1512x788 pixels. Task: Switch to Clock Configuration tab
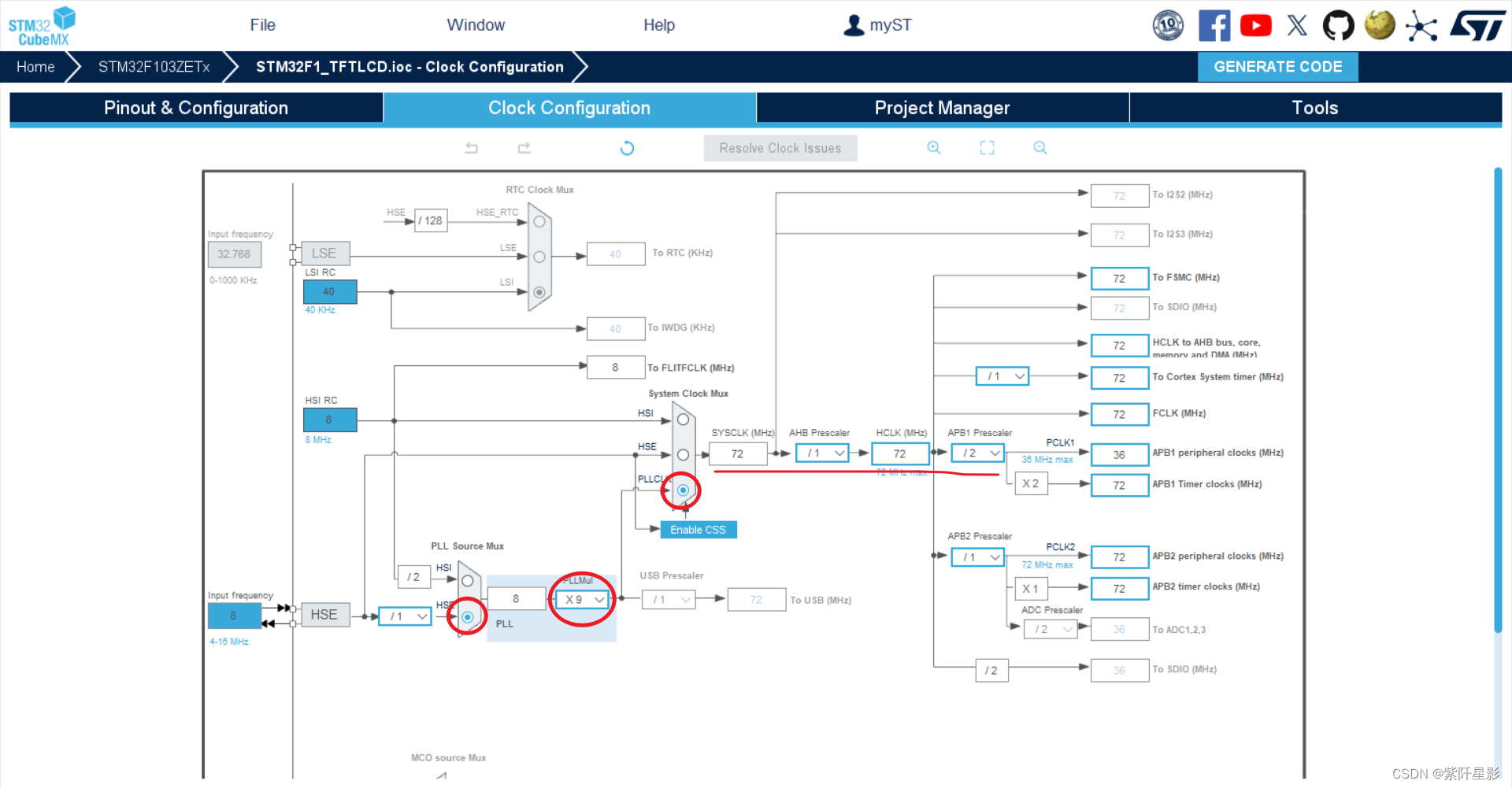[569, 108]
